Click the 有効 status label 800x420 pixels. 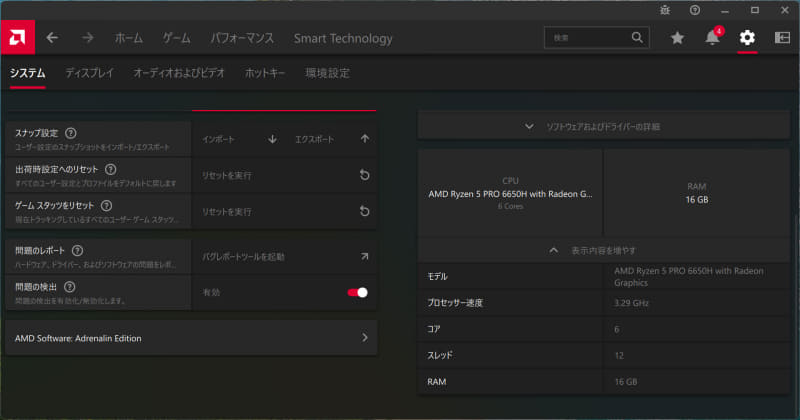click(211, 292)
